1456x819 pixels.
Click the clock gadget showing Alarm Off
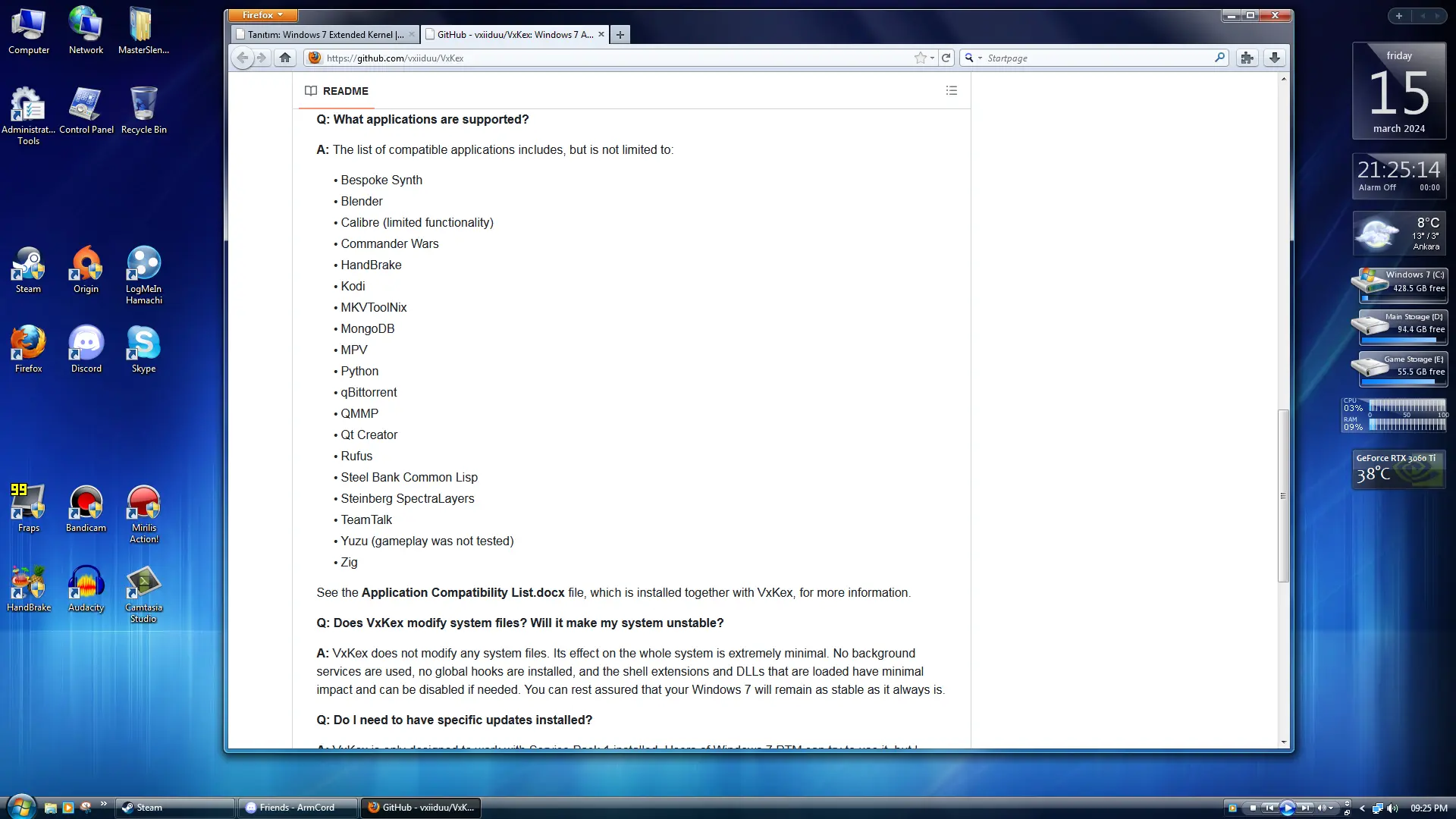[1398, 176]
